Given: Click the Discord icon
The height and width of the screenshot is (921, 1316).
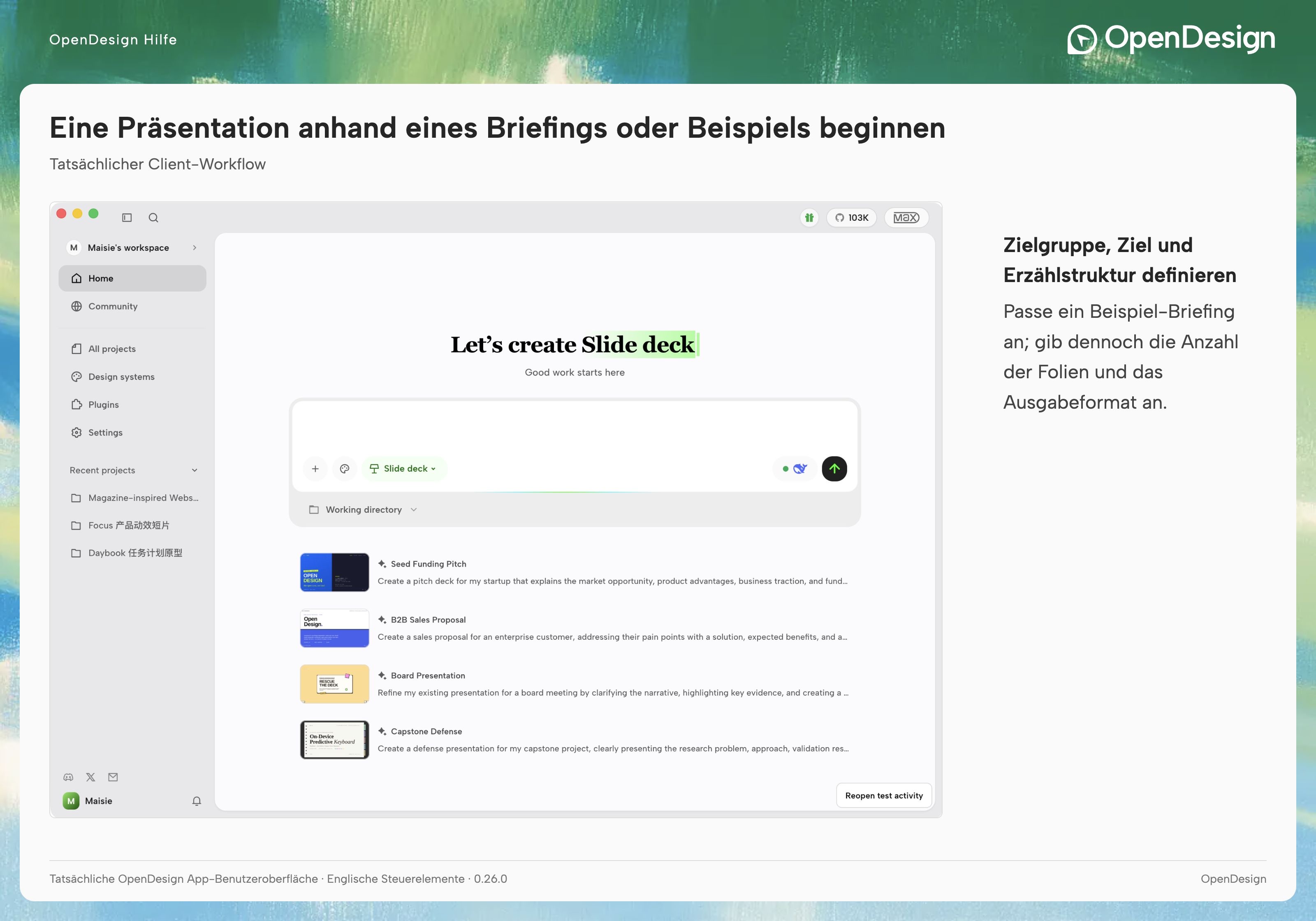Looking at the screenshot, I should click(x=68, y=777).
